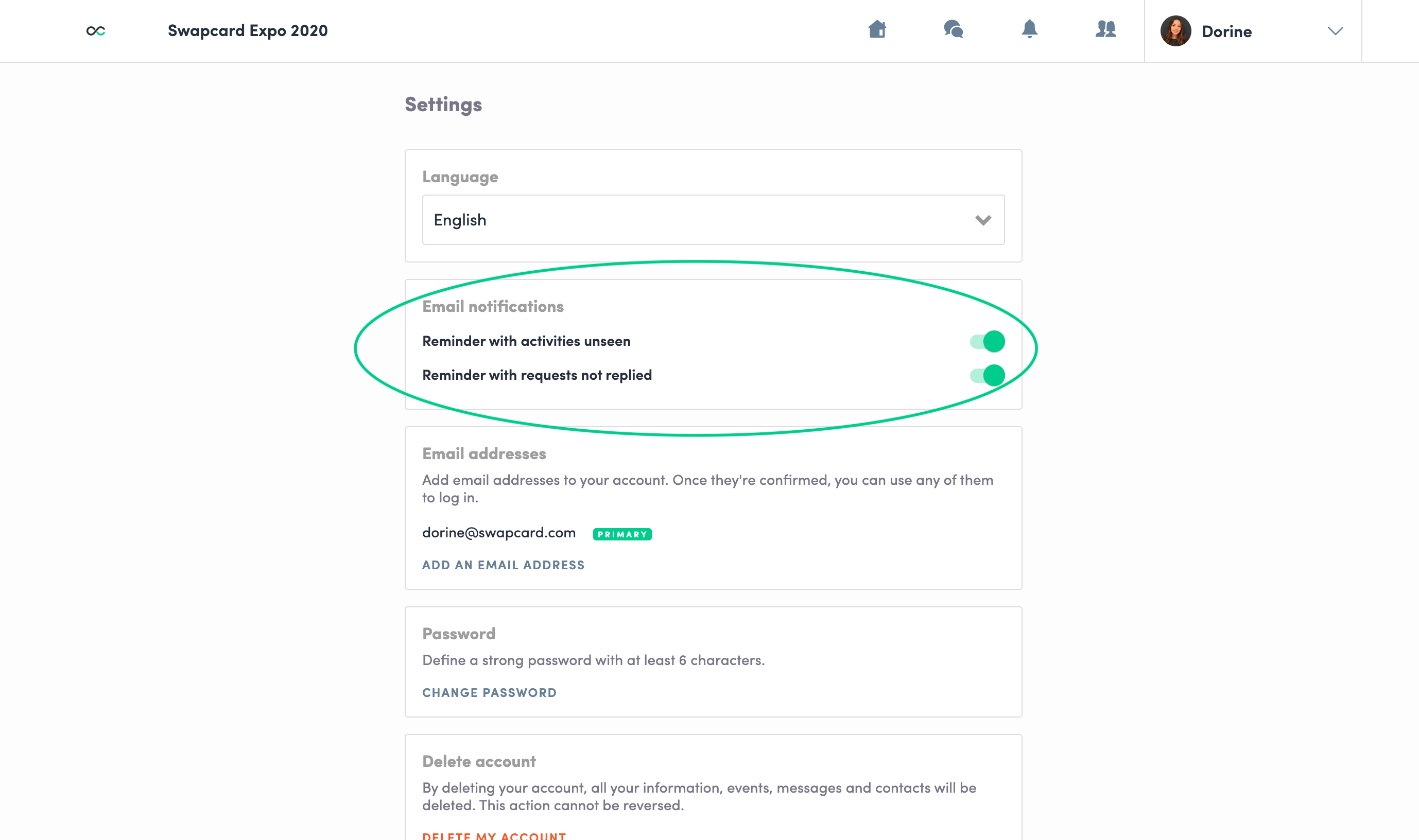Open the contacts people icon
The image size is (1419, 840).
(1105, 29)
